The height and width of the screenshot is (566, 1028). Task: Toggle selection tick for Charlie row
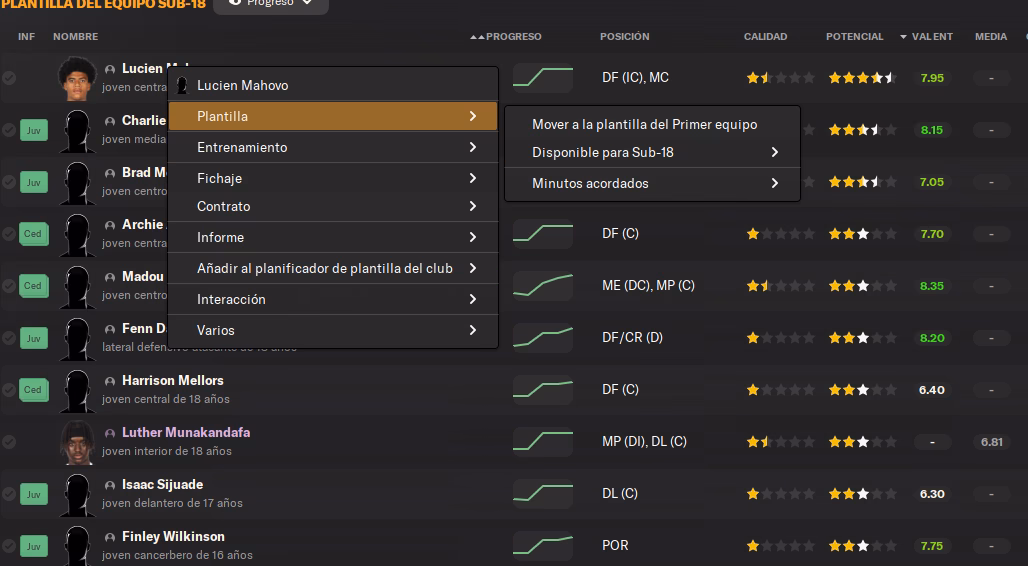click(9, 130)
